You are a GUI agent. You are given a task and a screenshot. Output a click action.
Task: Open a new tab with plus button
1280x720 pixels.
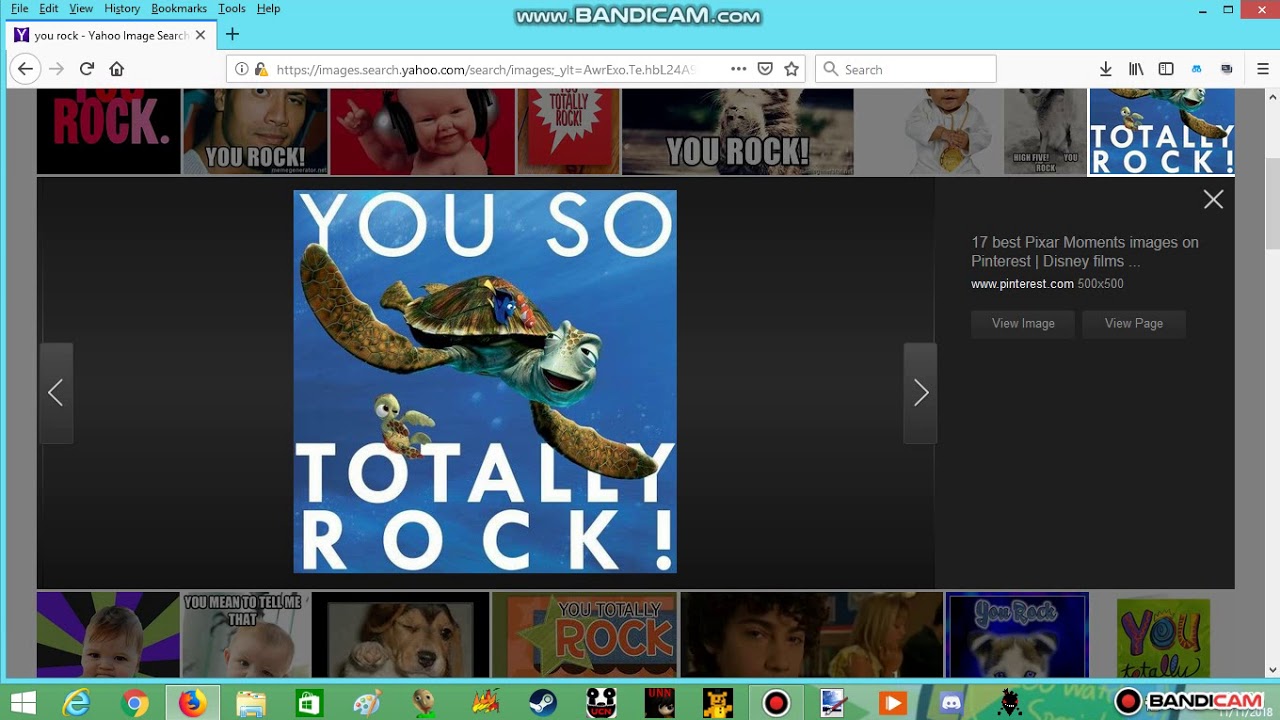pyautogui.click(x=232, y=34)
